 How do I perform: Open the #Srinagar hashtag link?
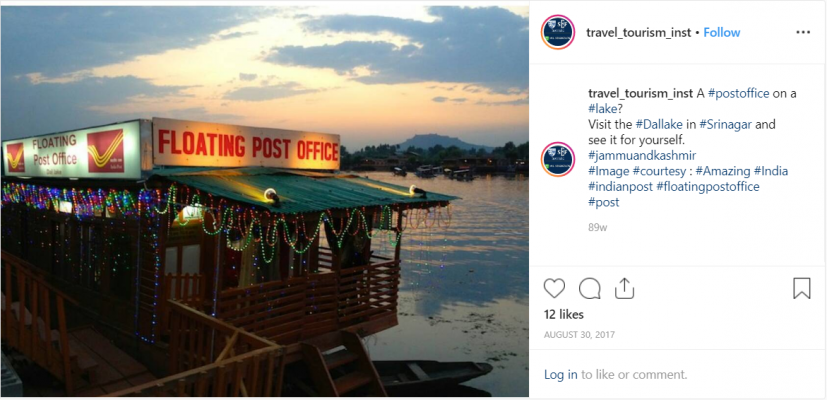[x=725, y=125]
